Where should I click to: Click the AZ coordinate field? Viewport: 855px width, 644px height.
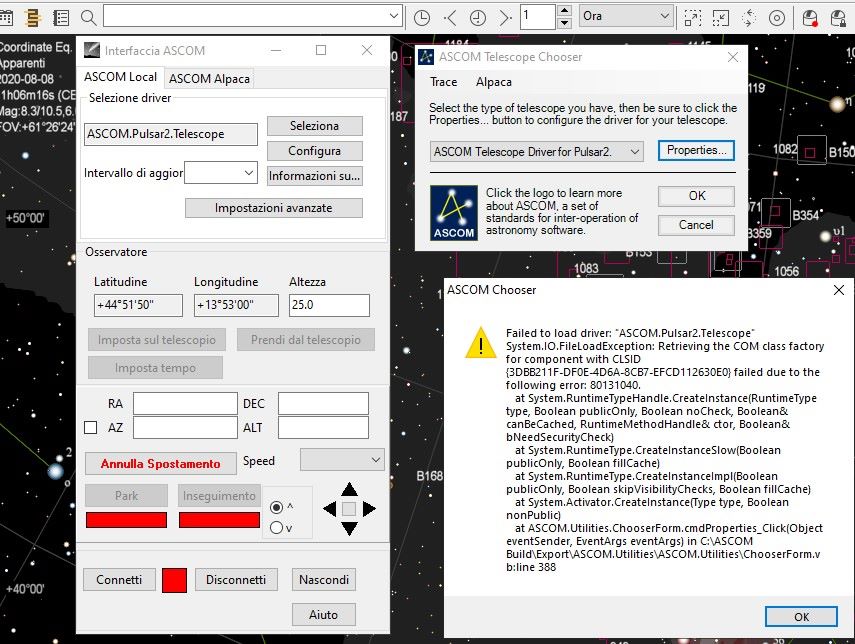(x=185, y=428)
